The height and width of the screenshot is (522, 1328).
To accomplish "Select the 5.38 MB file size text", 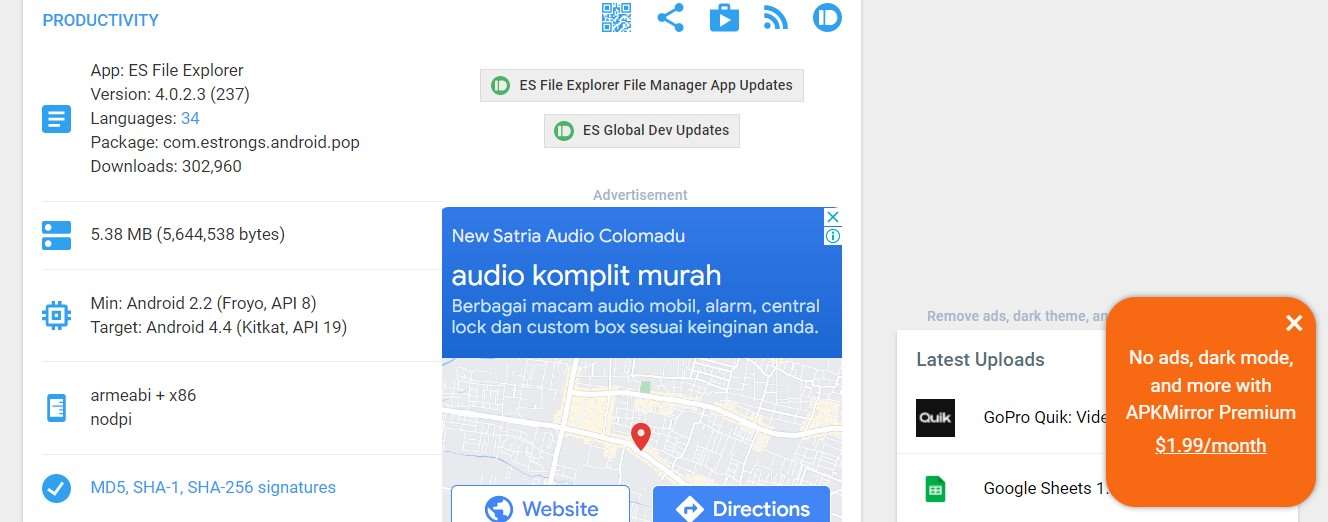I will [x=188, y=234].
